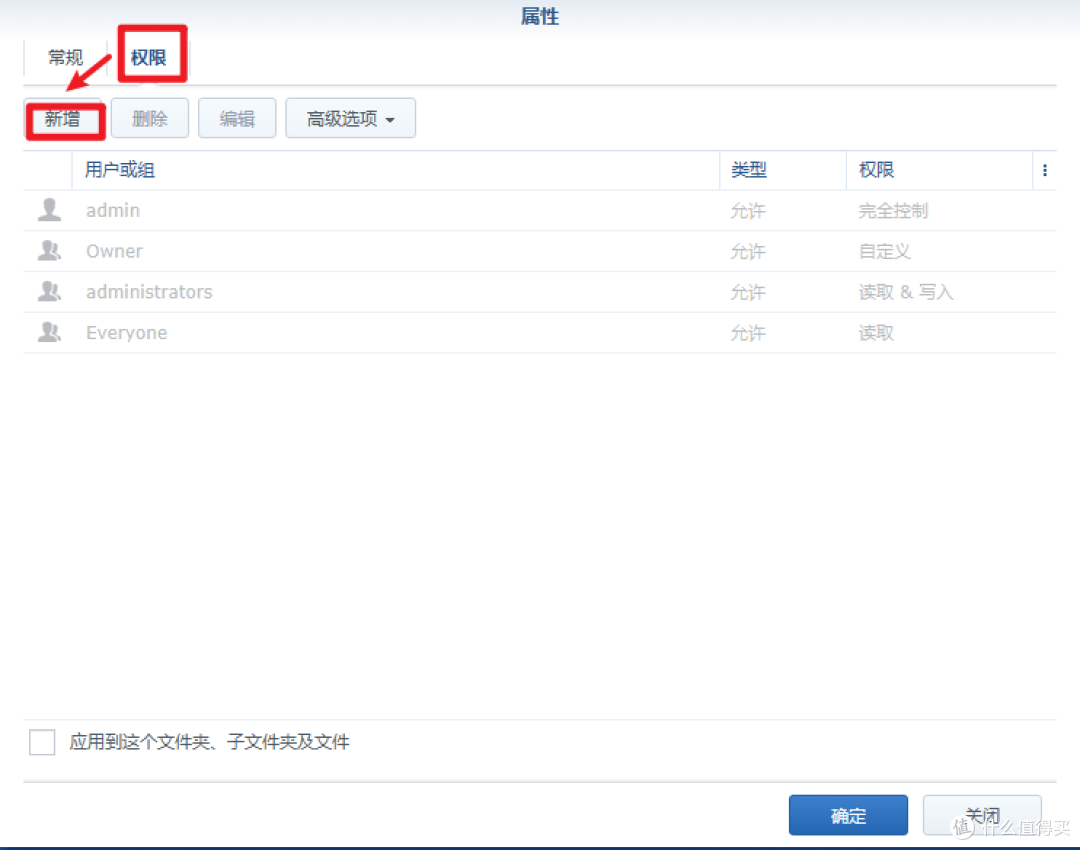
Task: Click the single-user icon beside admin
Action: tap(49, 210)
